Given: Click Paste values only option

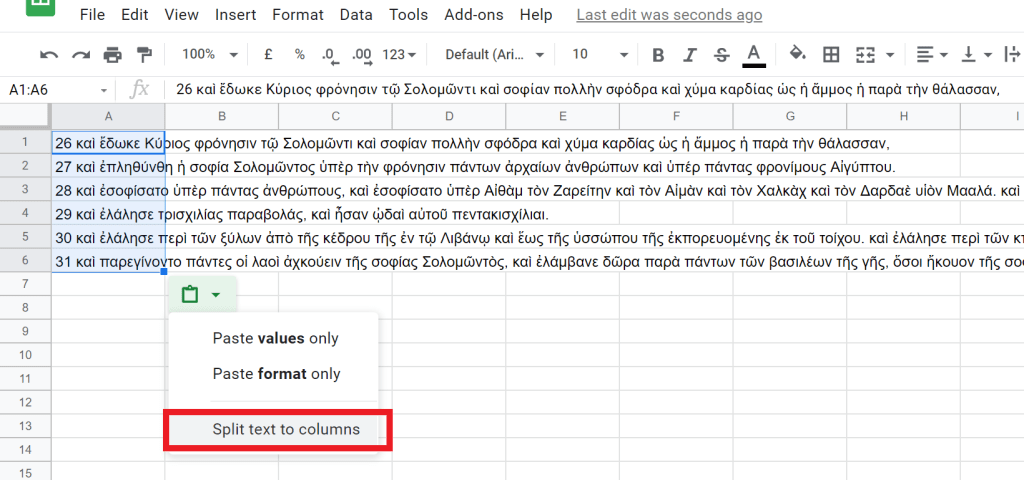Looking at the screenshot, I should coord(276,338).
